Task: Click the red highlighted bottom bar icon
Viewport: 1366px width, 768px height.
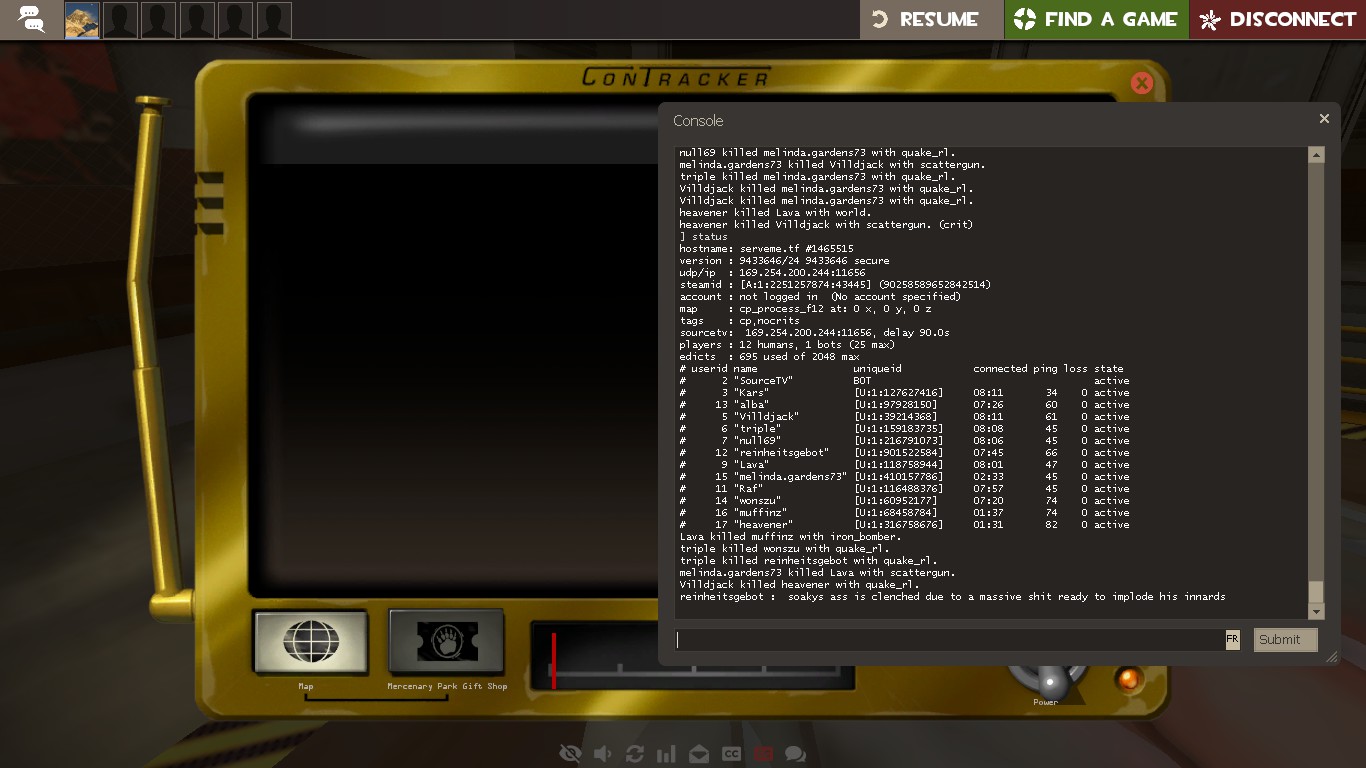Action: coord(763,754)
